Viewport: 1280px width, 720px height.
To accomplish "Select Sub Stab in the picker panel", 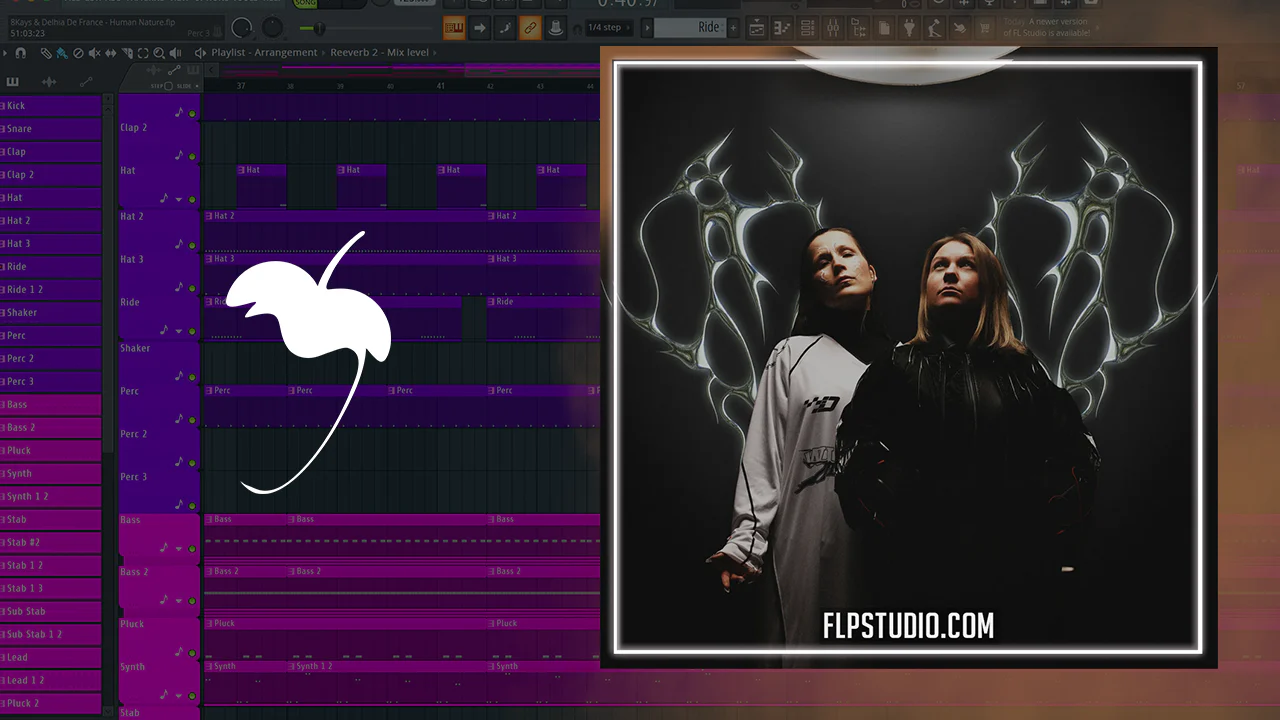I will tap(51, 611).
